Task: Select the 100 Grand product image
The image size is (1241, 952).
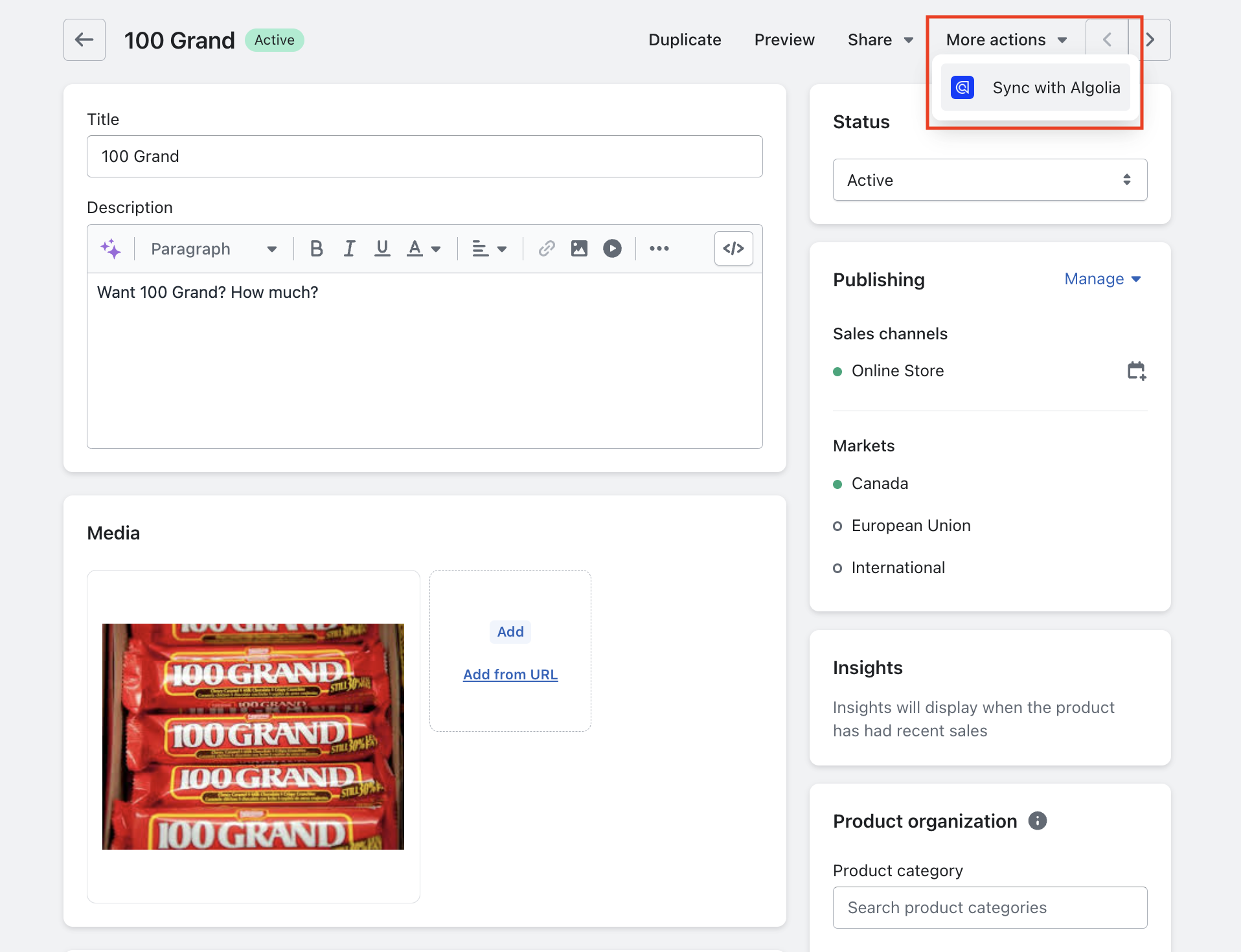Action: pyautogui.click(x=253, y=737)
